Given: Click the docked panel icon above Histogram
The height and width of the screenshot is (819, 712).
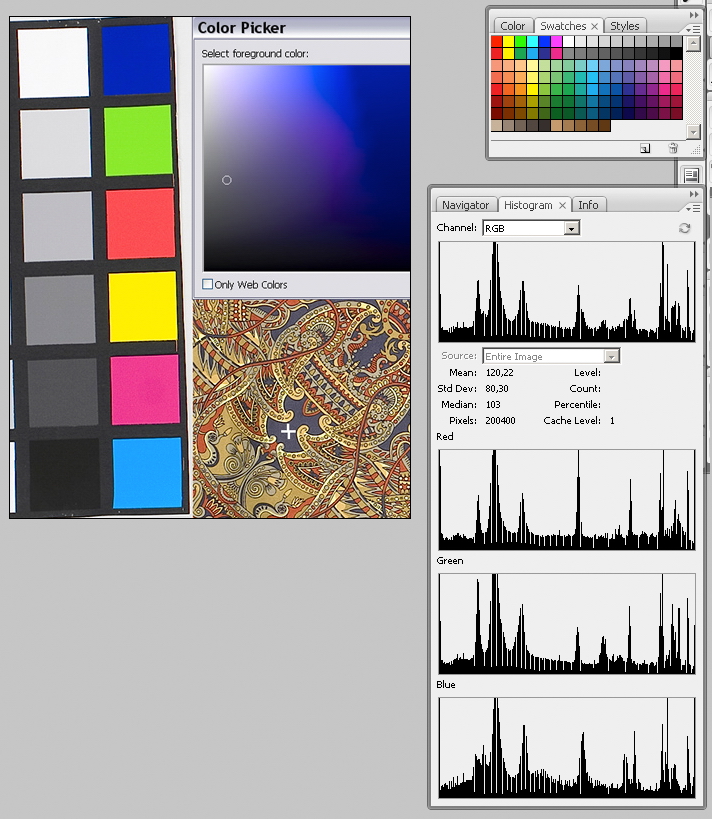Looking at the screenshot, I should click(691, 174).
